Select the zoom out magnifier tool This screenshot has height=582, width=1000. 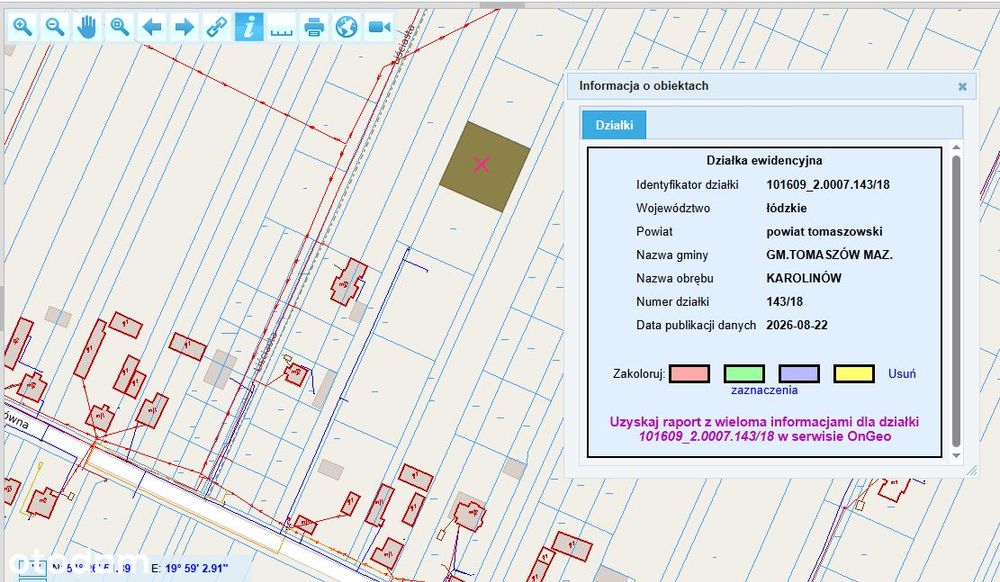click(55, 27)
